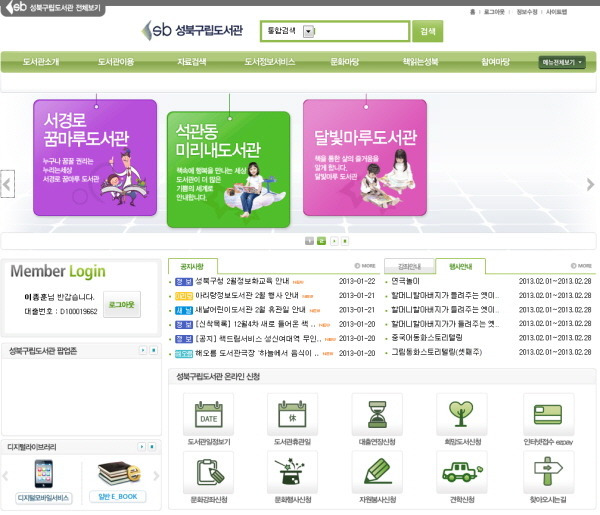The width and height of the screenshot is (600, 515).
Task: Click MORE beside 공지사항
Action: click(365, 266)
